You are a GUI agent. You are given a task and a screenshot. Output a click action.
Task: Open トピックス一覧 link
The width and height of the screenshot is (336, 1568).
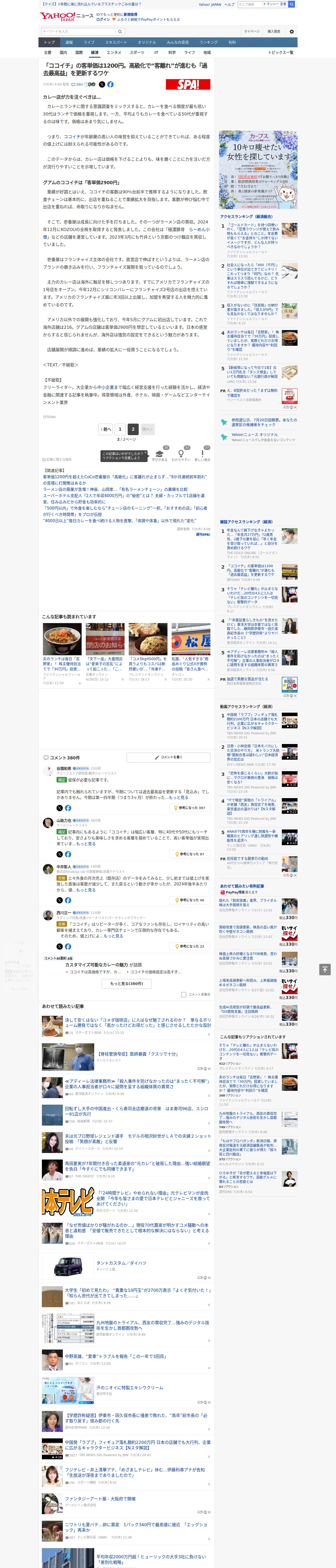point(281,53)
